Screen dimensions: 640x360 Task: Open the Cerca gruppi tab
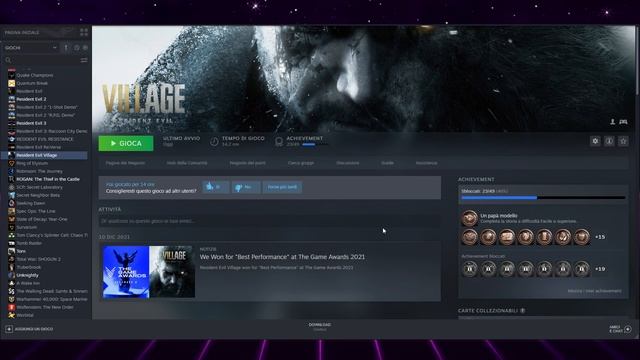click(301, 163)
